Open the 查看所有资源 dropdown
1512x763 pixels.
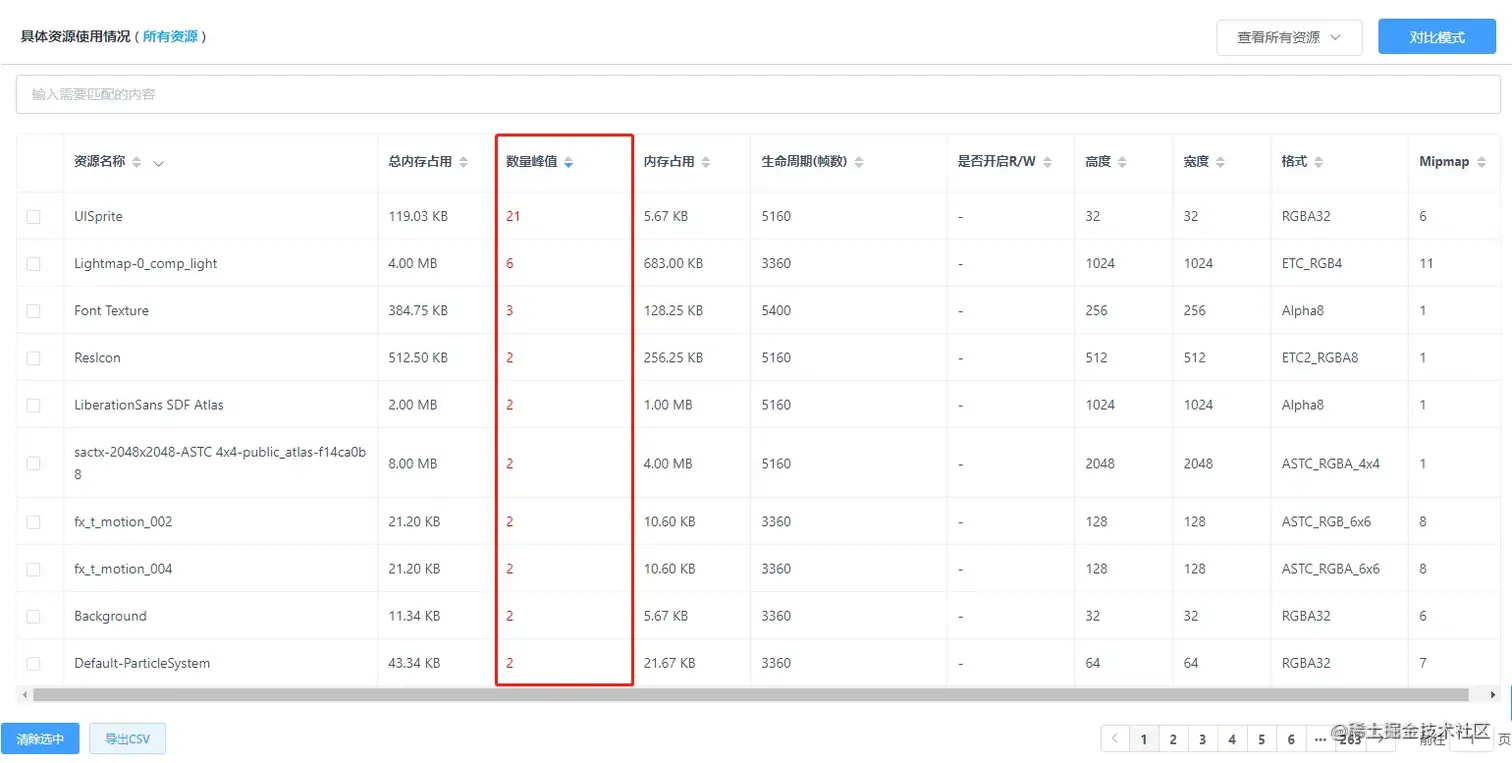[1288, 37]
